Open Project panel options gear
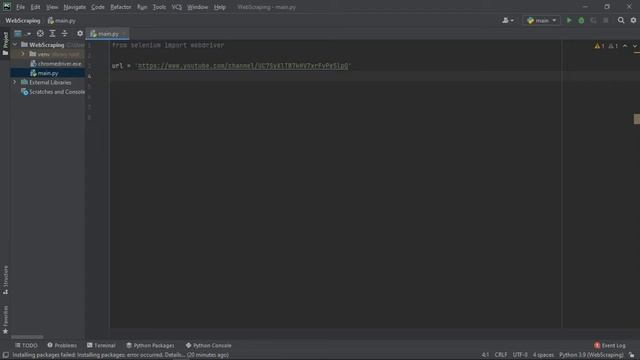 click(x=80, y=33)
